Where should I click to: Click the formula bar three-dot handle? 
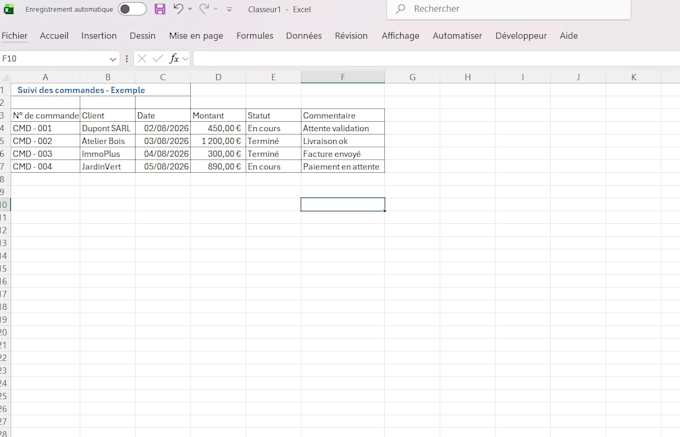pos(127,59)
